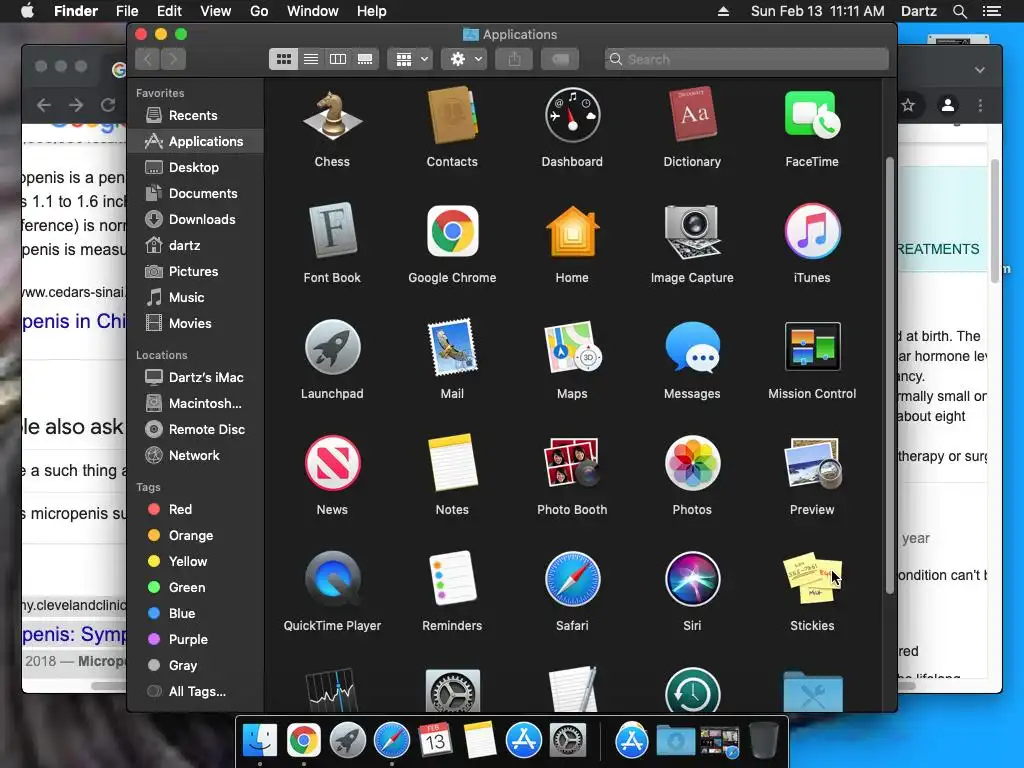Open the Help menu
Screen dimensions: 1024x768
[x=372, y=11]
